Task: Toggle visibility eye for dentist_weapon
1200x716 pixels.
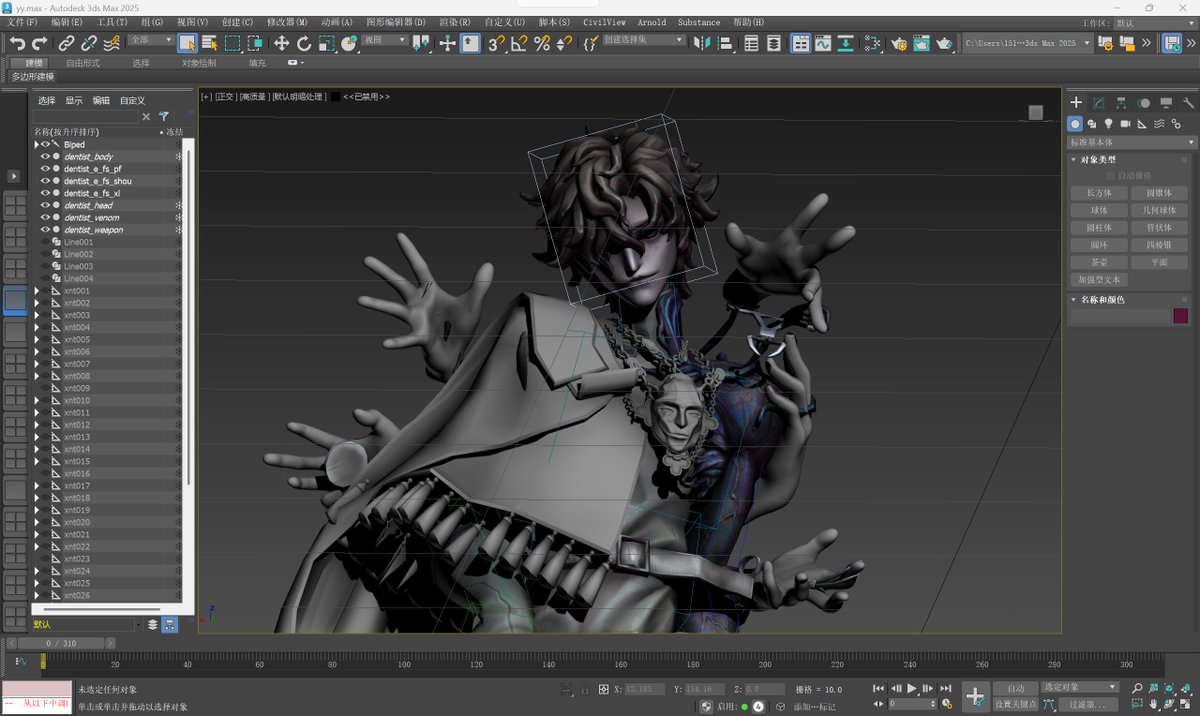Action: 45,230
